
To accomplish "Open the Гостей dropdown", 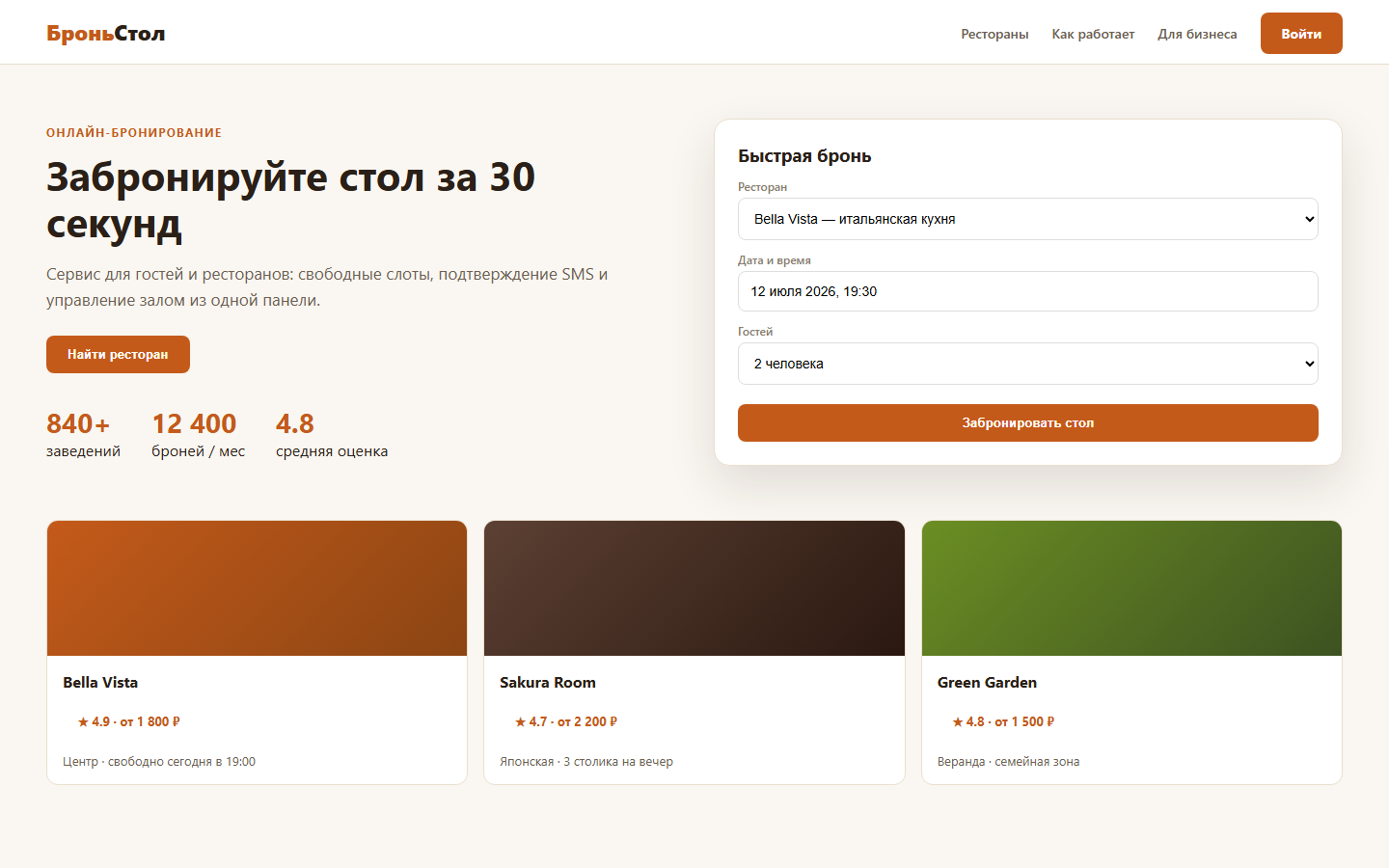I will [x=1028, y=364].
